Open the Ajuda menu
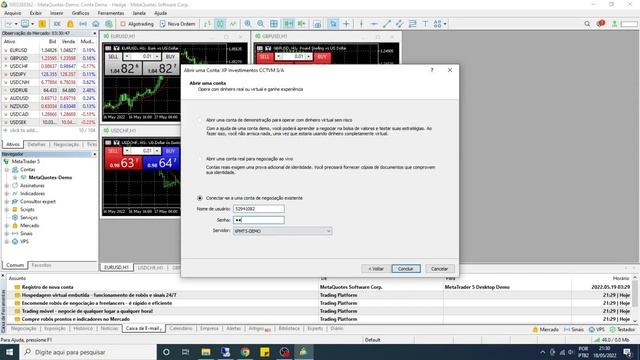This screenshot has height=360, width=640. click(160, 13)
